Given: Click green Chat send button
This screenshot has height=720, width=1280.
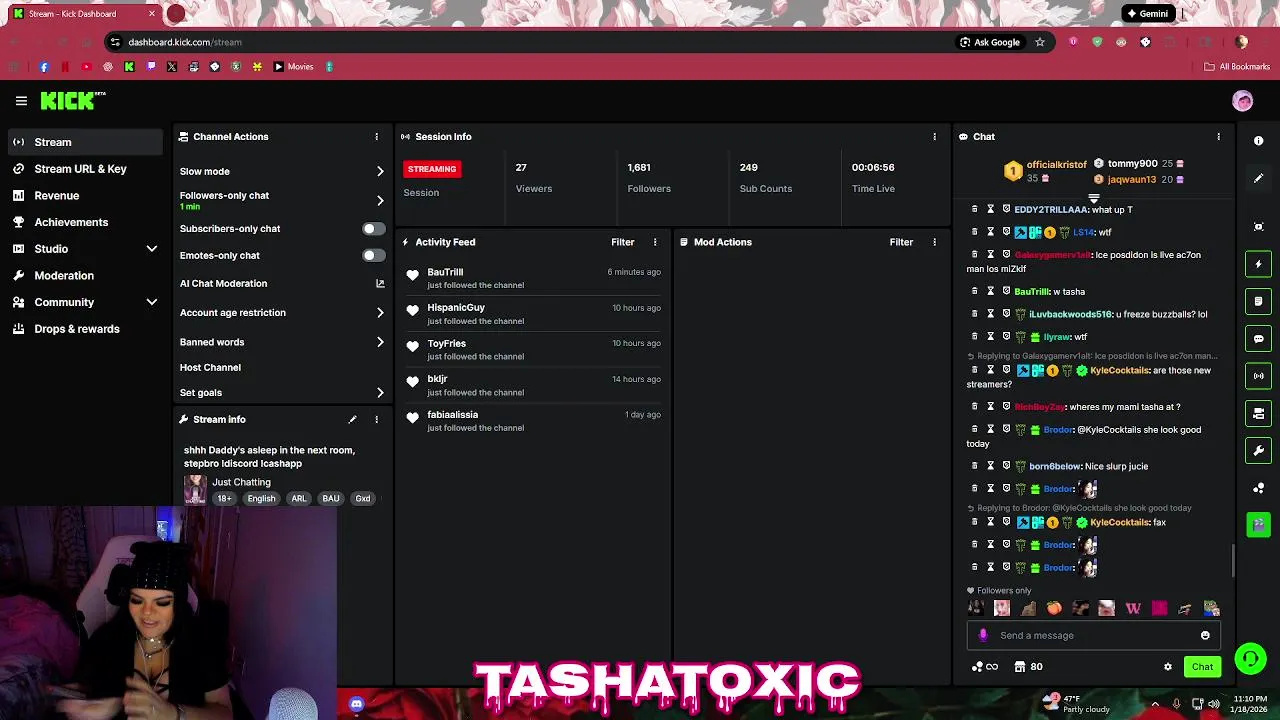Looking at the screenshot, I should point(1202,667).
